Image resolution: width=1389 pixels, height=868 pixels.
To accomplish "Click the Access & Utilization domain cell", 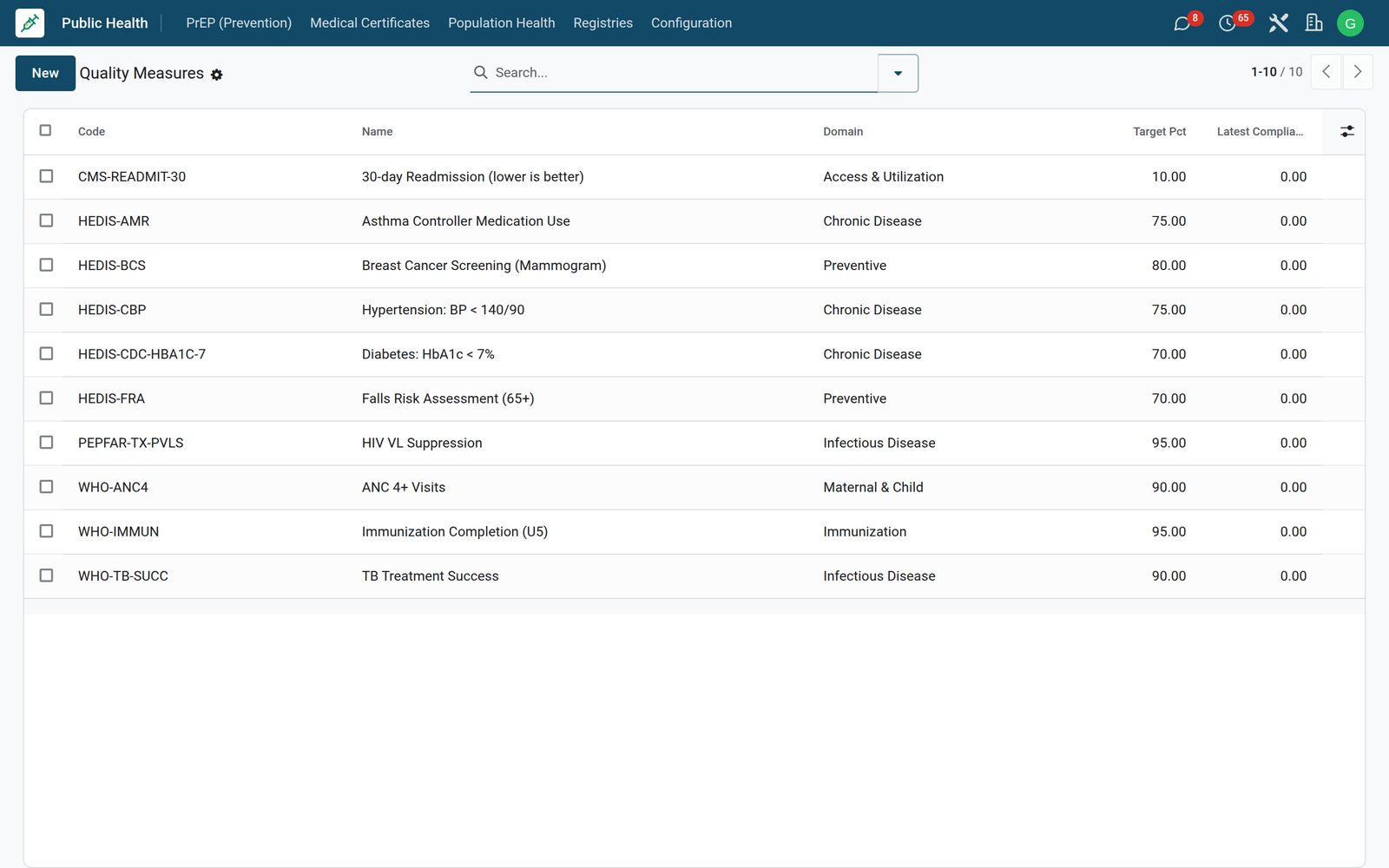I will point(883,176).
